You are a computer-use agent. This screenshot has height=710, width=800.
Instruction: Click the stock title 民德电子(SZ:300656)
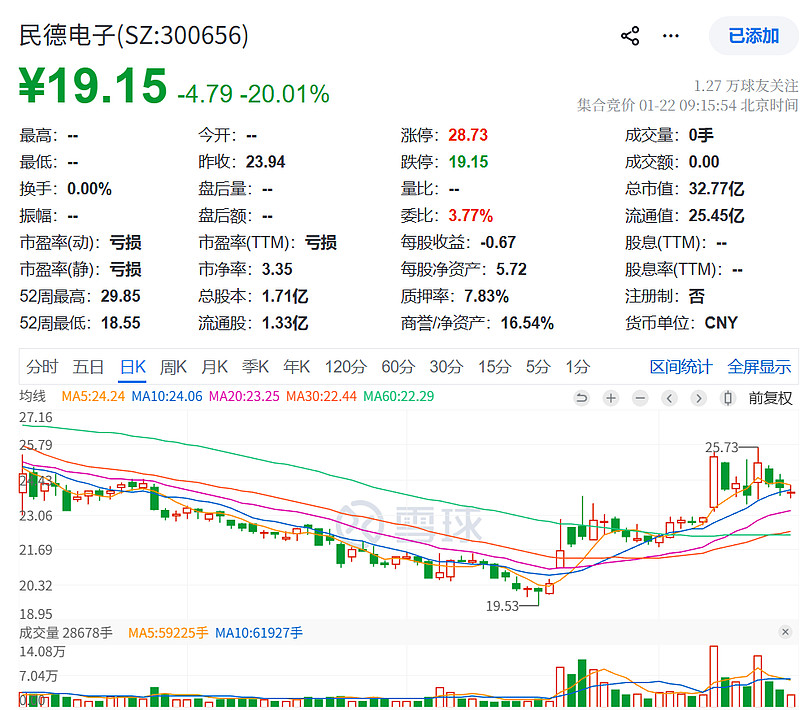[x=134, y=36]
